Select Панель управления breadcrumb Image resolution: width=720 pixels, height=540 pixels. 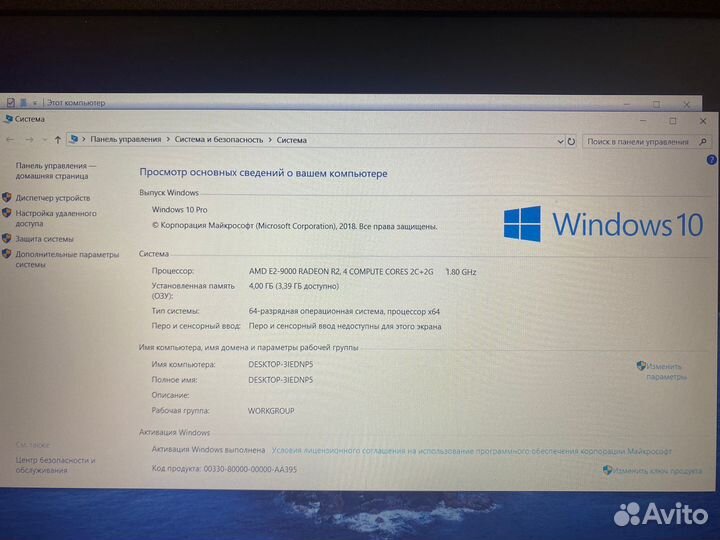click(x=125, y=139)
